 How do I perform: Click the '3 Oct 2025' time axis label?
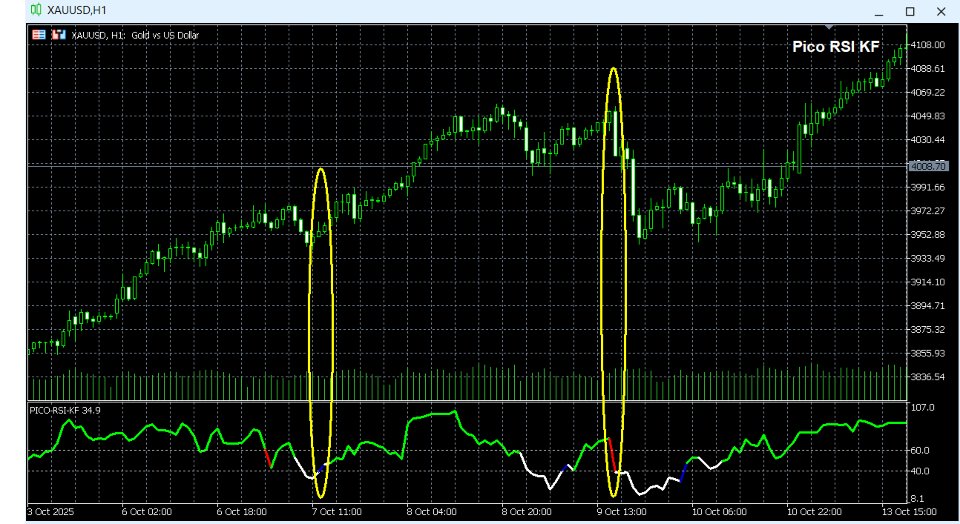tap(51, 512)
